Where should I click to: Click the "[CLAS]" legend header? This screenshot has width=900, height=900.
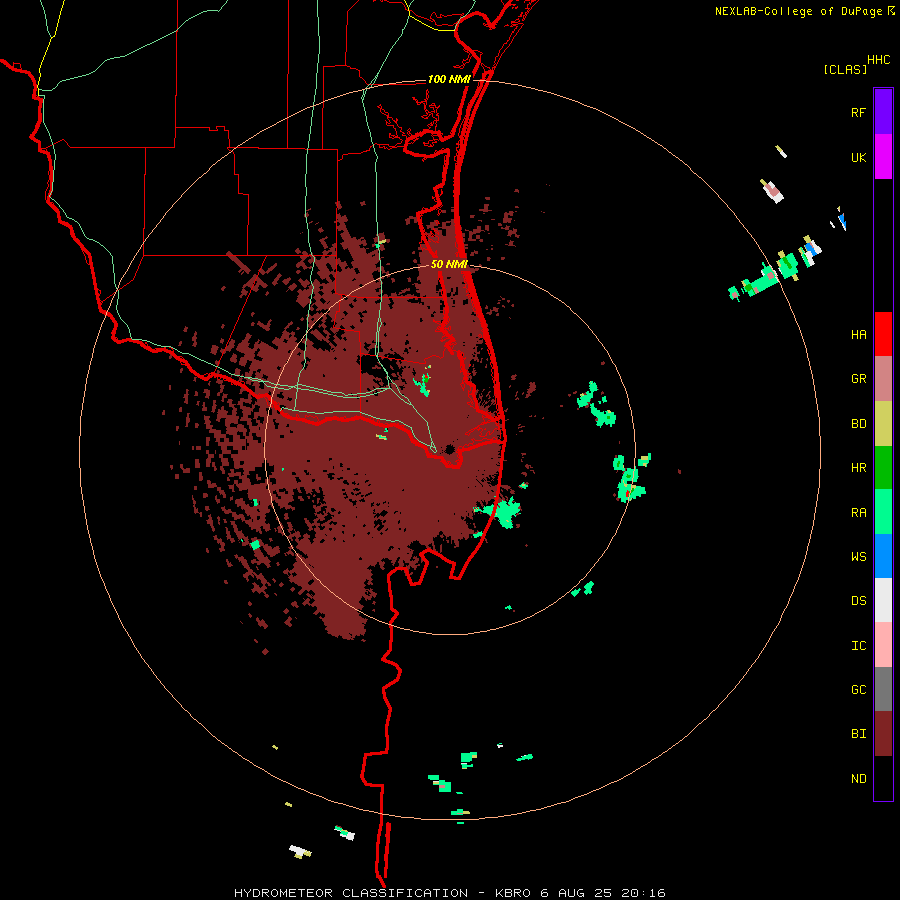pyautogui.click(x=845, y=69)
